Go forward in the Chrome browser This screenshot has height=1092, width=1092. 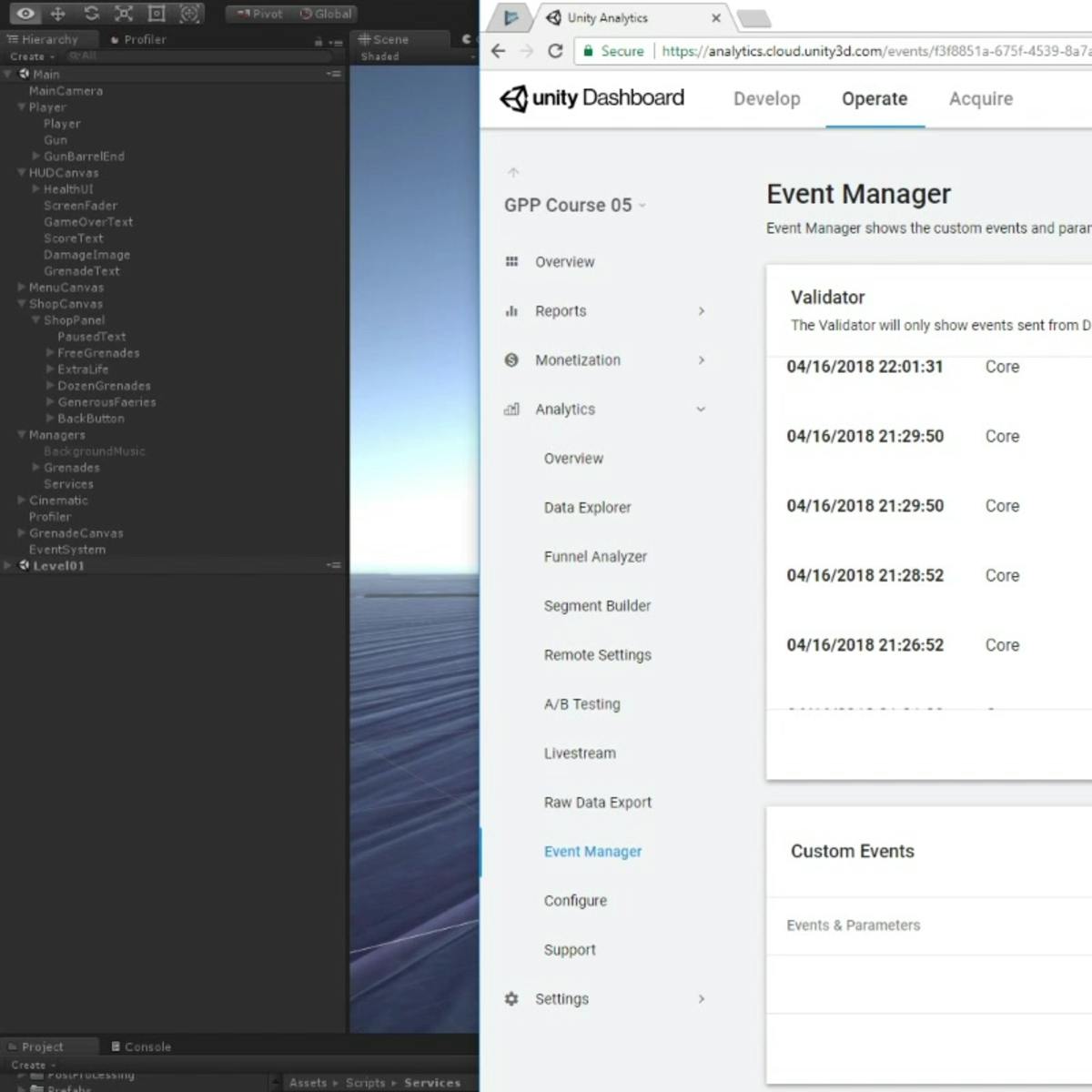click(x=527, y=51)
